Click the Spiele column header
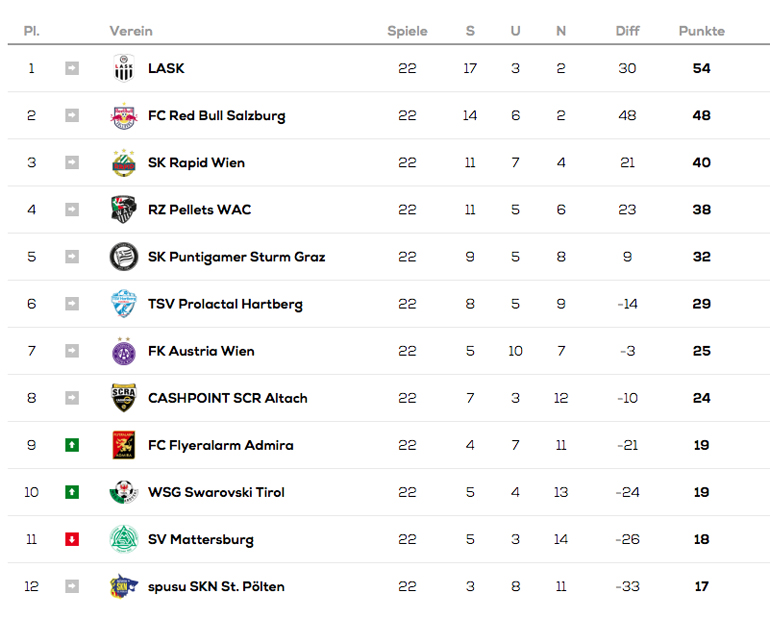This screenshot has height=618, width=770. pos(407,31)
